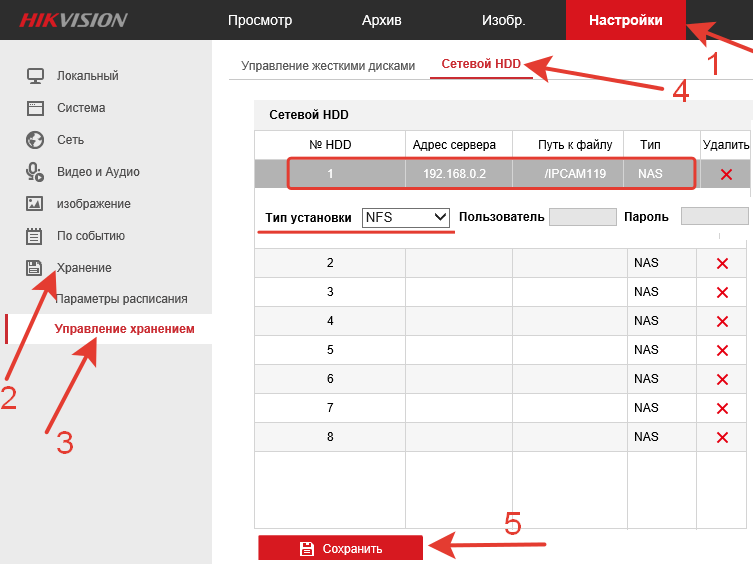Delete network HDD number 7

tap(722, 408)
